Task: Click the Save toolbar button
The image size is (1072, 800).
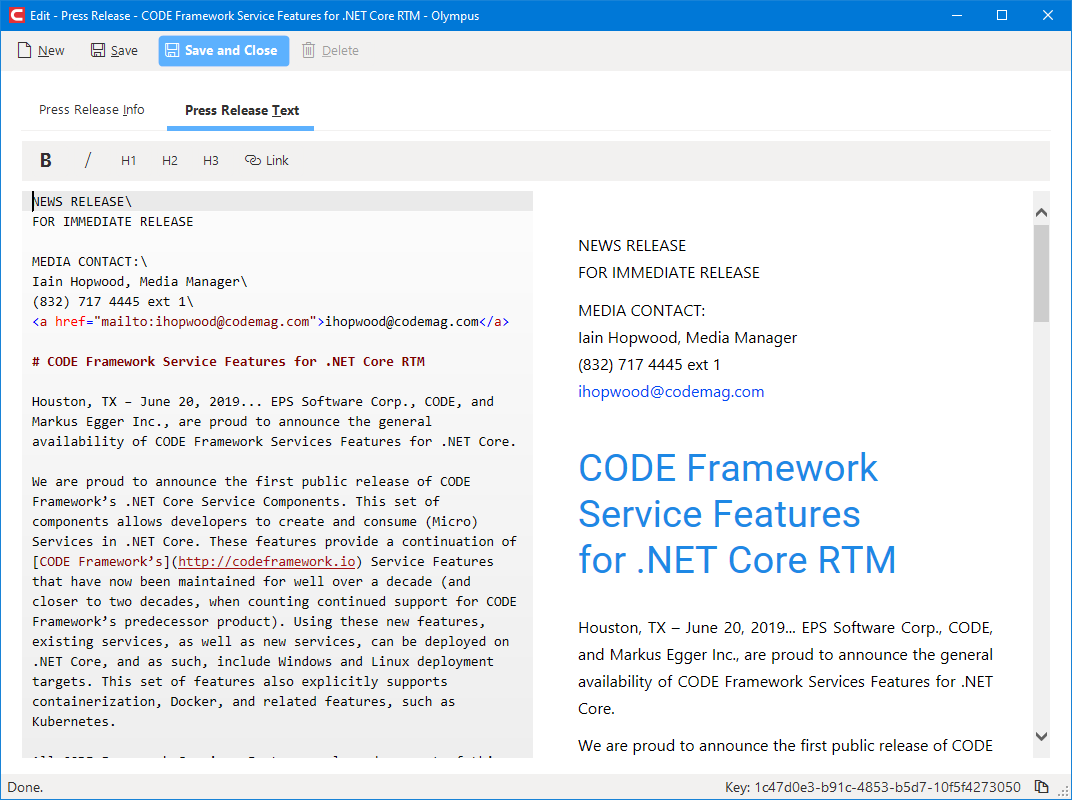Action: click(x=114, y=51)
